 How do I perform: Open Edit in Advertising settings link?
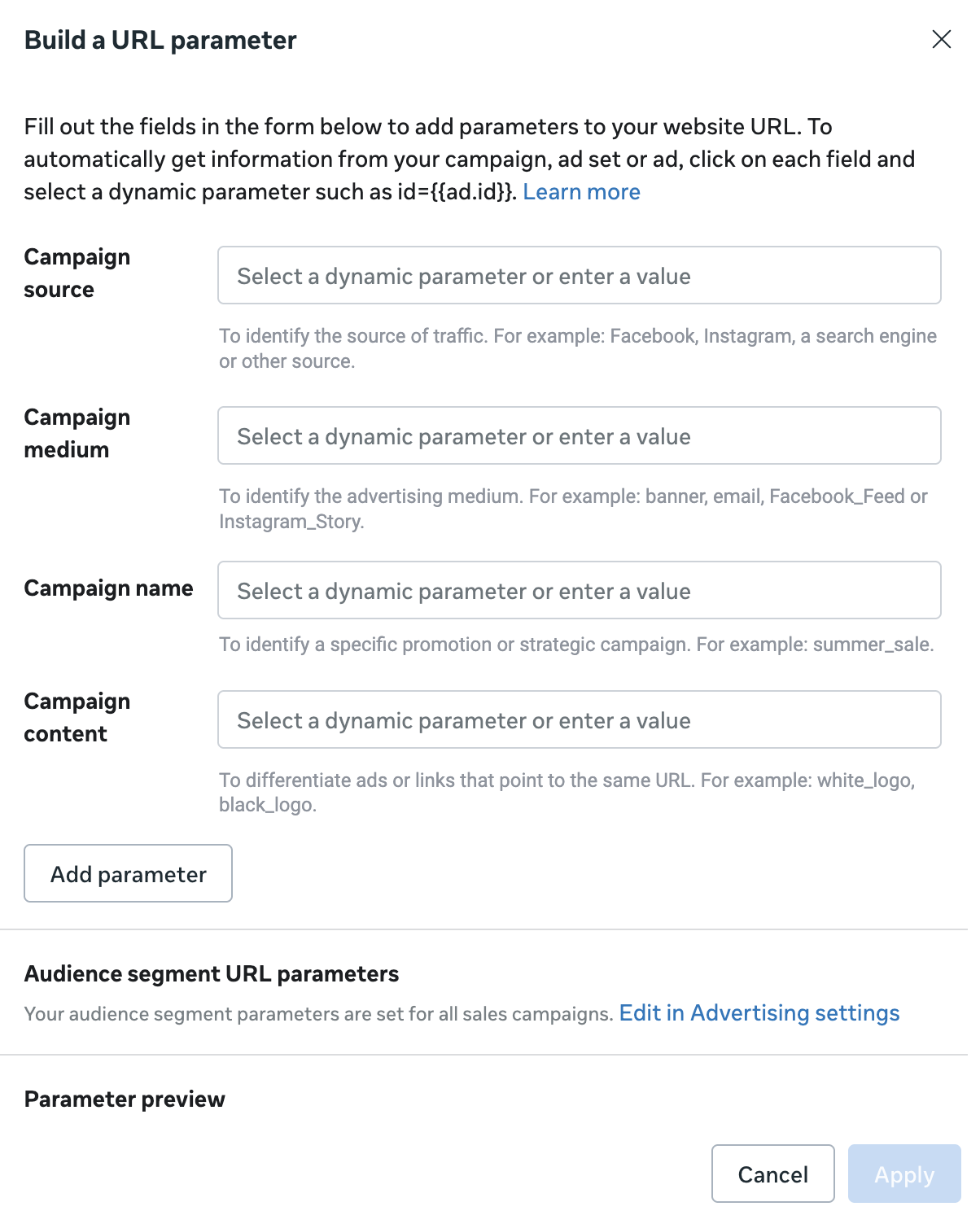pos(759,1013)
